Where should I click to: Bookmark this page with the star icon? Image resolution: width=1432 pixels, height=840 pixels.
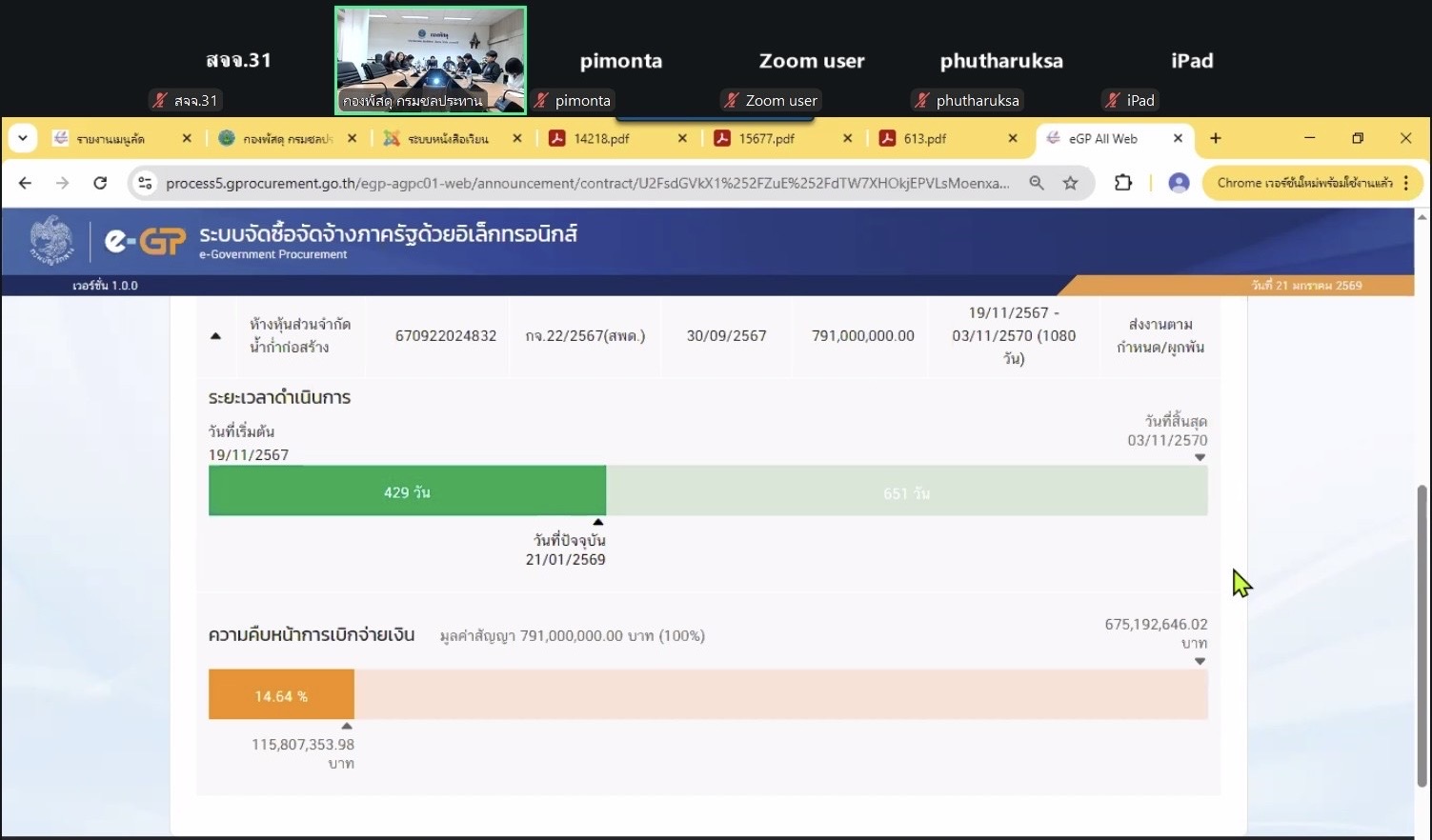coord(1071,183)
